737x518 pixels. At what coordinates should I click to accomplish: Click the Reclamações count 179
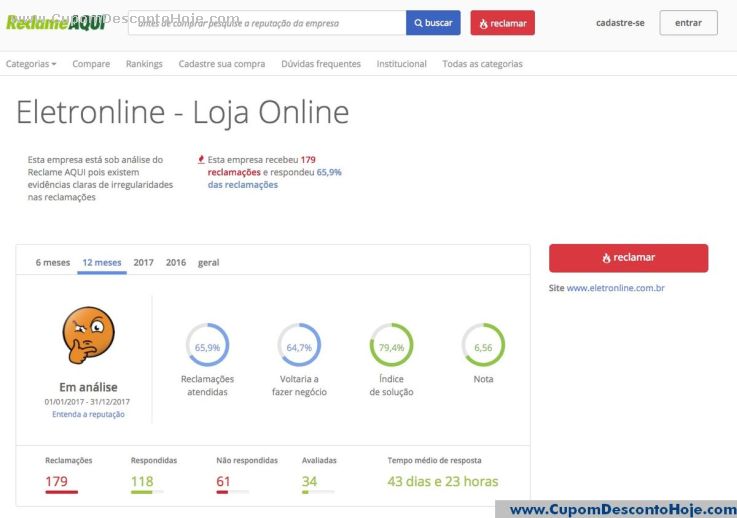[56, 481]
